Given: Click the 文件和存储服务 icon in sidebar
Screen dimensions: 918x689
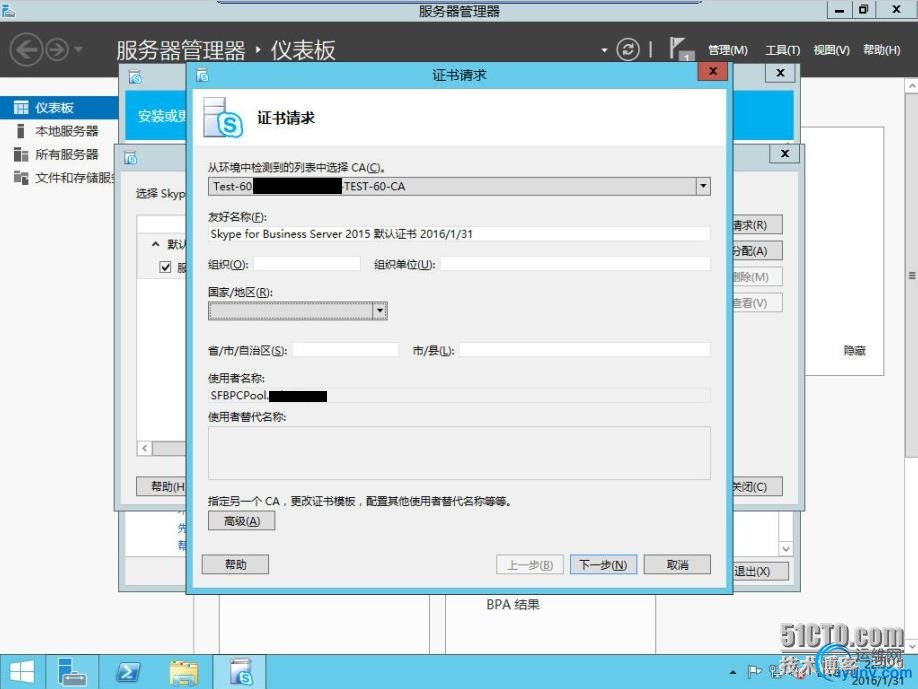Looking at the screenshot, I should tap(21, 177).
